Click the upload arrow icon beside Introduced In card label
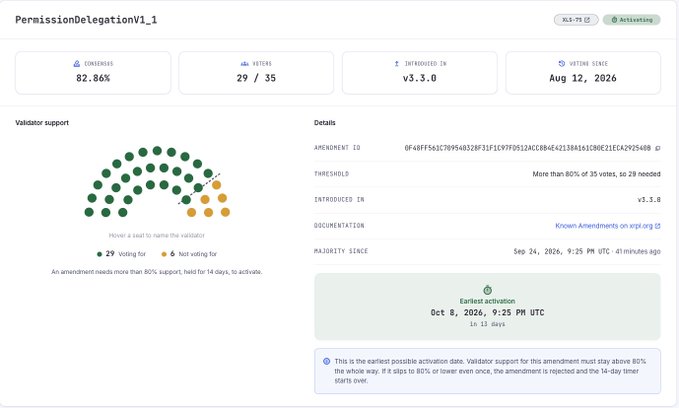The image size is (679, 408). point(397,64)
